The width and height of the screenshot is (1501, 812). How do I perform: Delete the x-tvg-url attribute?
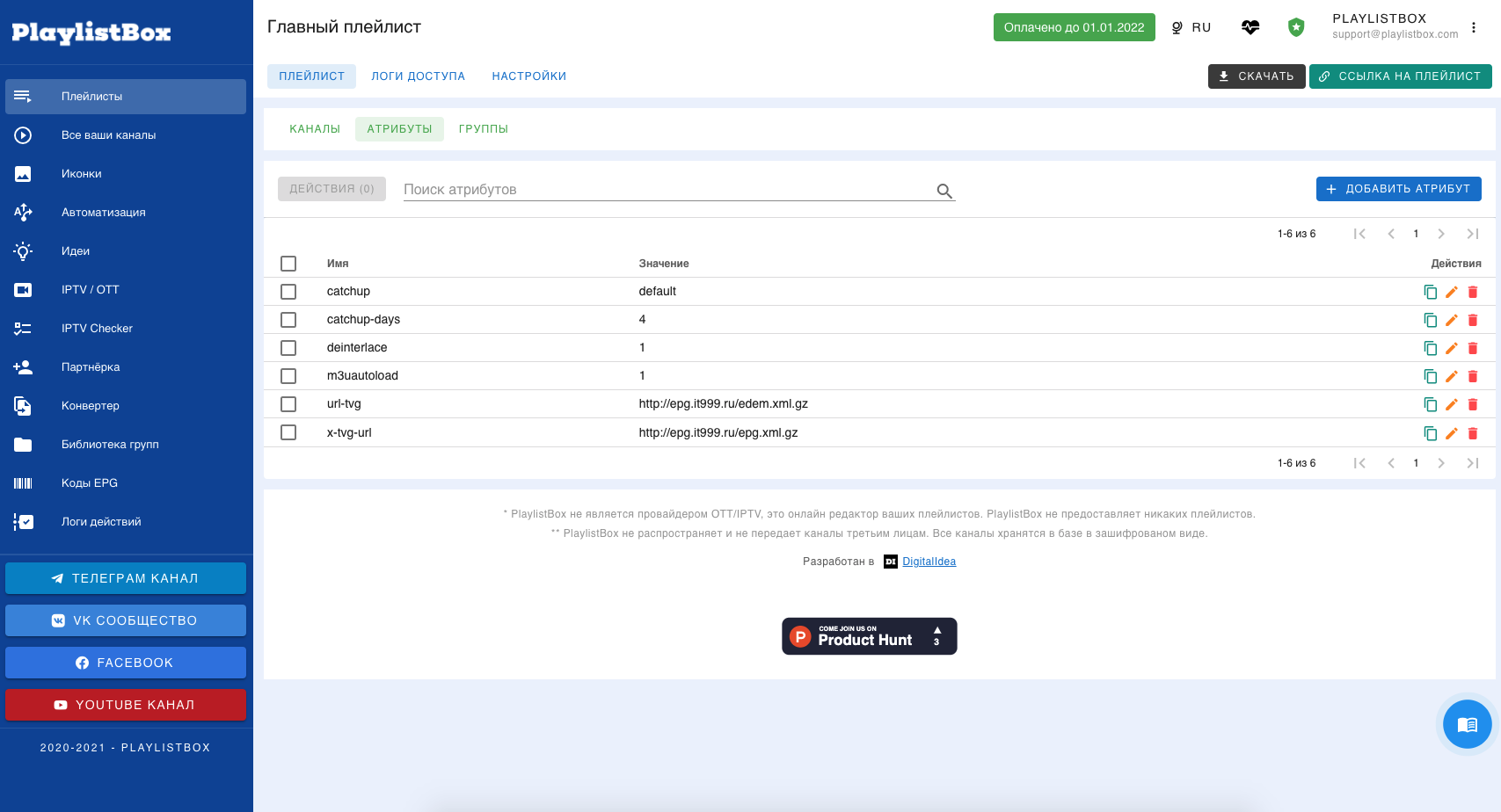pos(1473,433)
